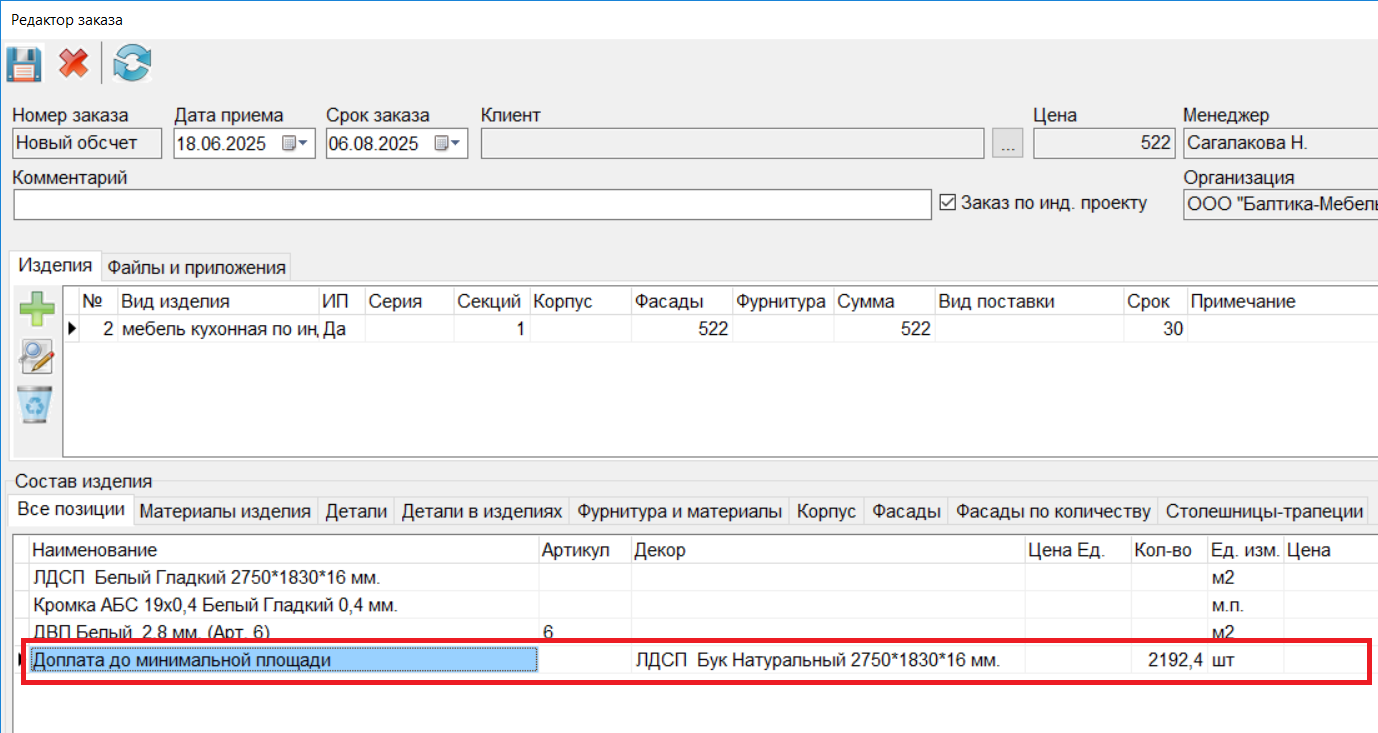Click the refresh arrows icon
The height and width of the screenshot is (733, 1378).
(x=131, y=65)
